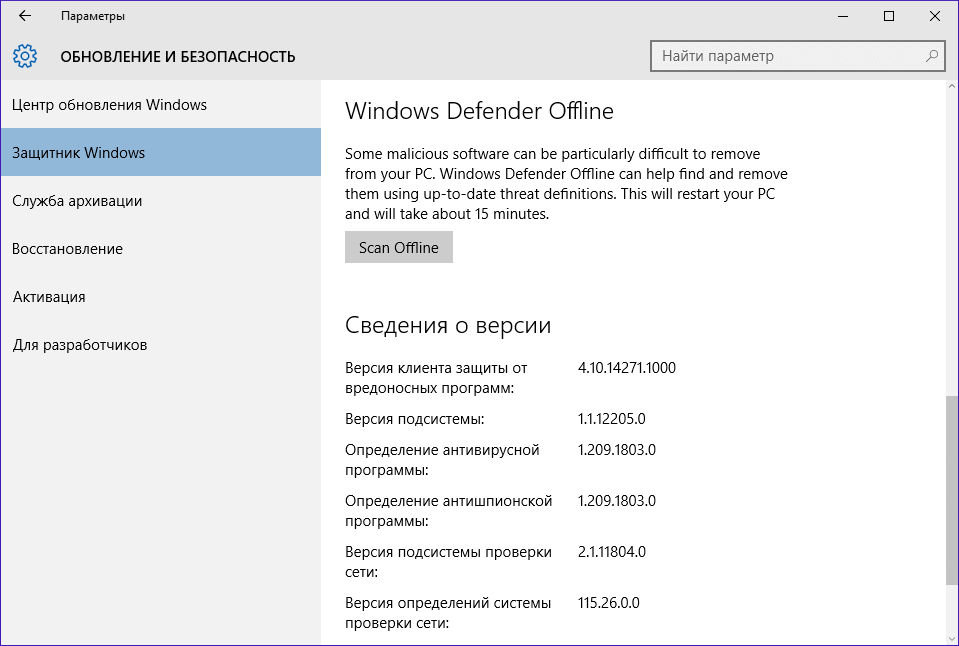Click the Найти параметр search field

(780, 56)
